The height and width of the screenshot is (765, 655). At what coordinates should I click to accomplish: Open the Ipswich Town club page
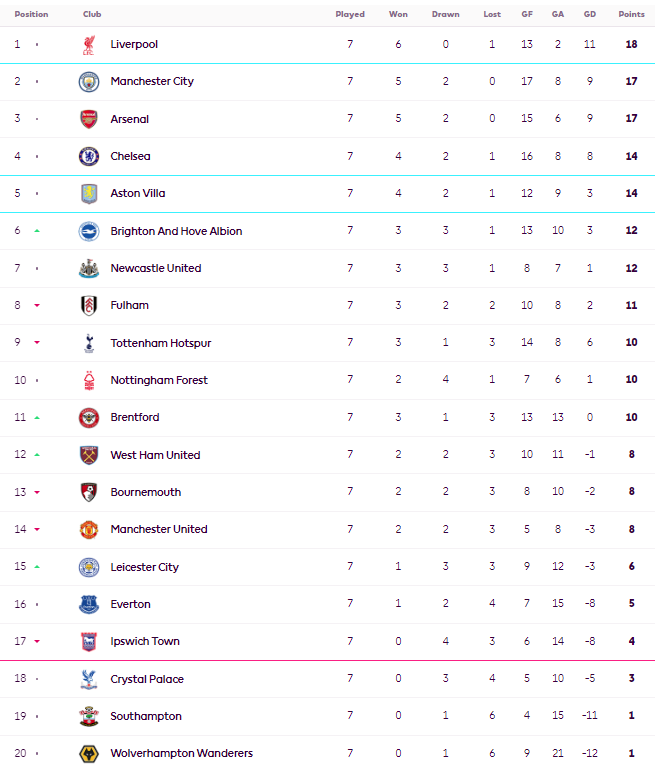(145, 641)
